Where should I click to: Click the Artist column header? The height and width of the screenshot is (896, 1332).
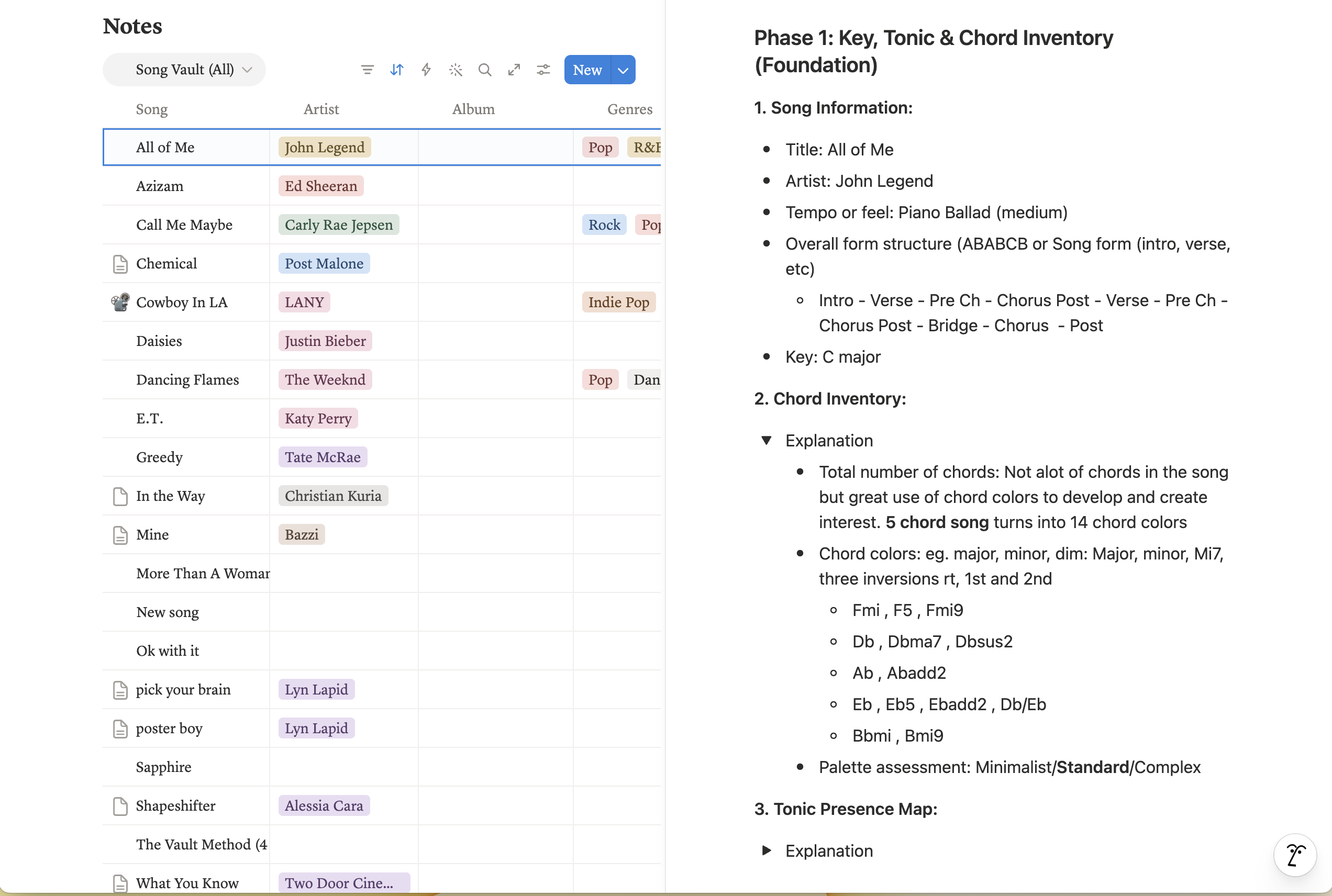coord(321,109)
